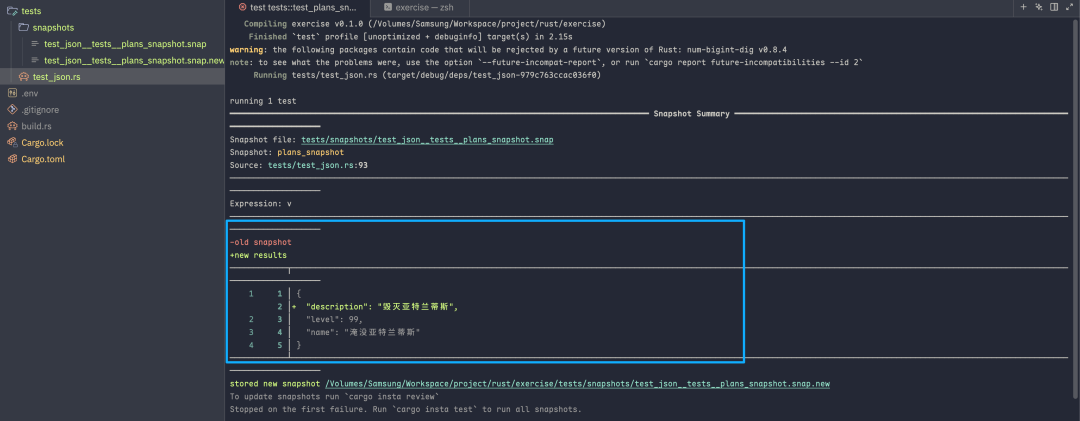1080x421 pixels.
Task: Click the 'Running tests/test_json.rs' line
Action: pos(427,76)
